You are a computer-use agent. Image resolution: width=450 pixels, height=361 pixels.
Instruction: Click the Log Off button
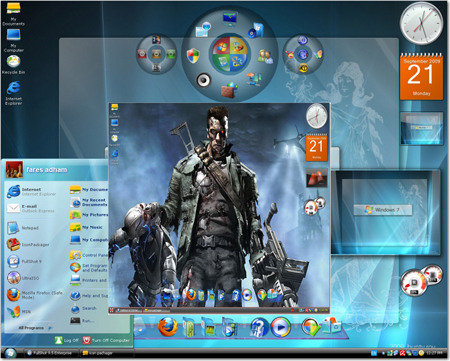(x=66, y=340)
